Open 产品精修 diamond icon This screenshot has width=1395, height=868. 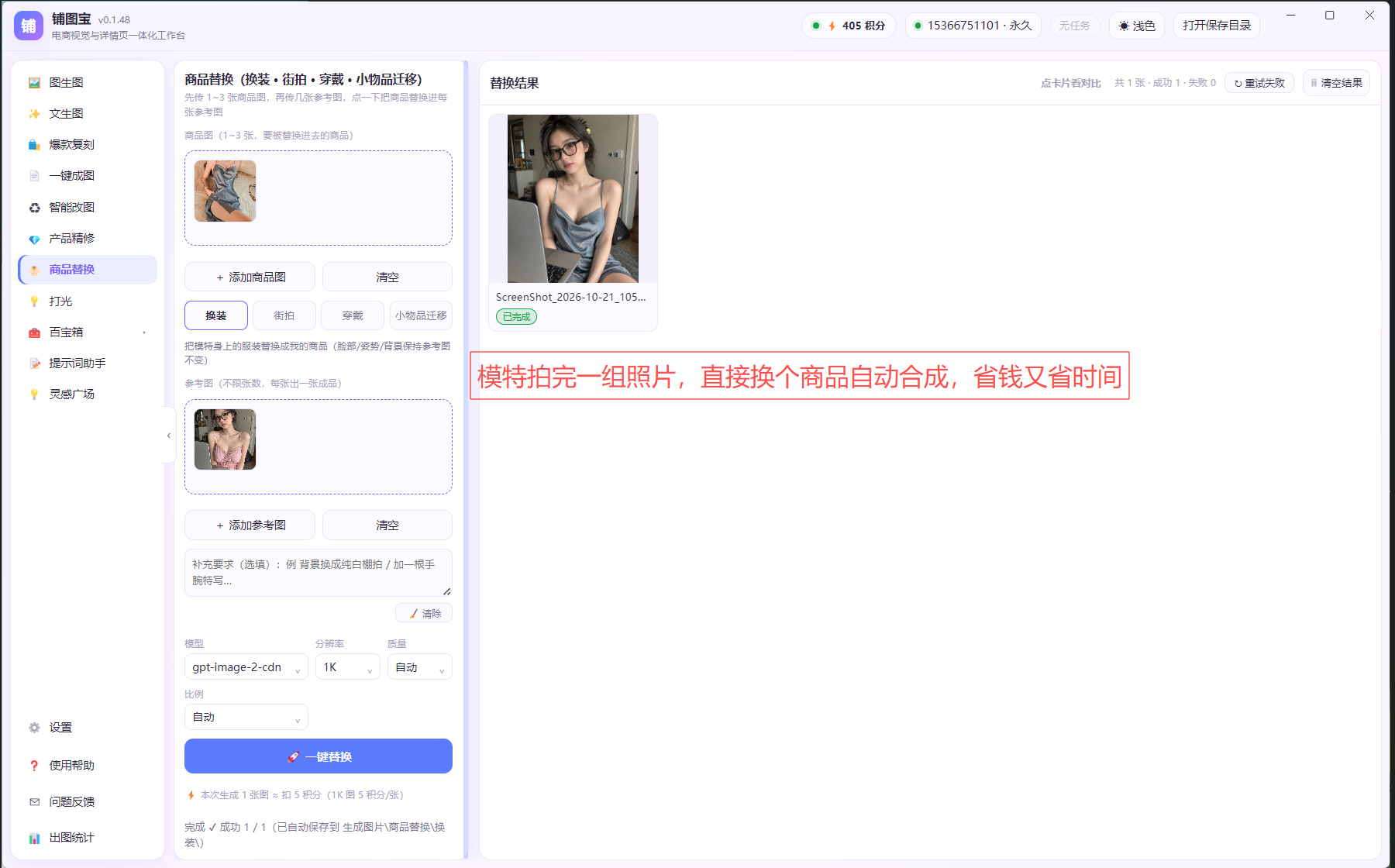[34, 239]
